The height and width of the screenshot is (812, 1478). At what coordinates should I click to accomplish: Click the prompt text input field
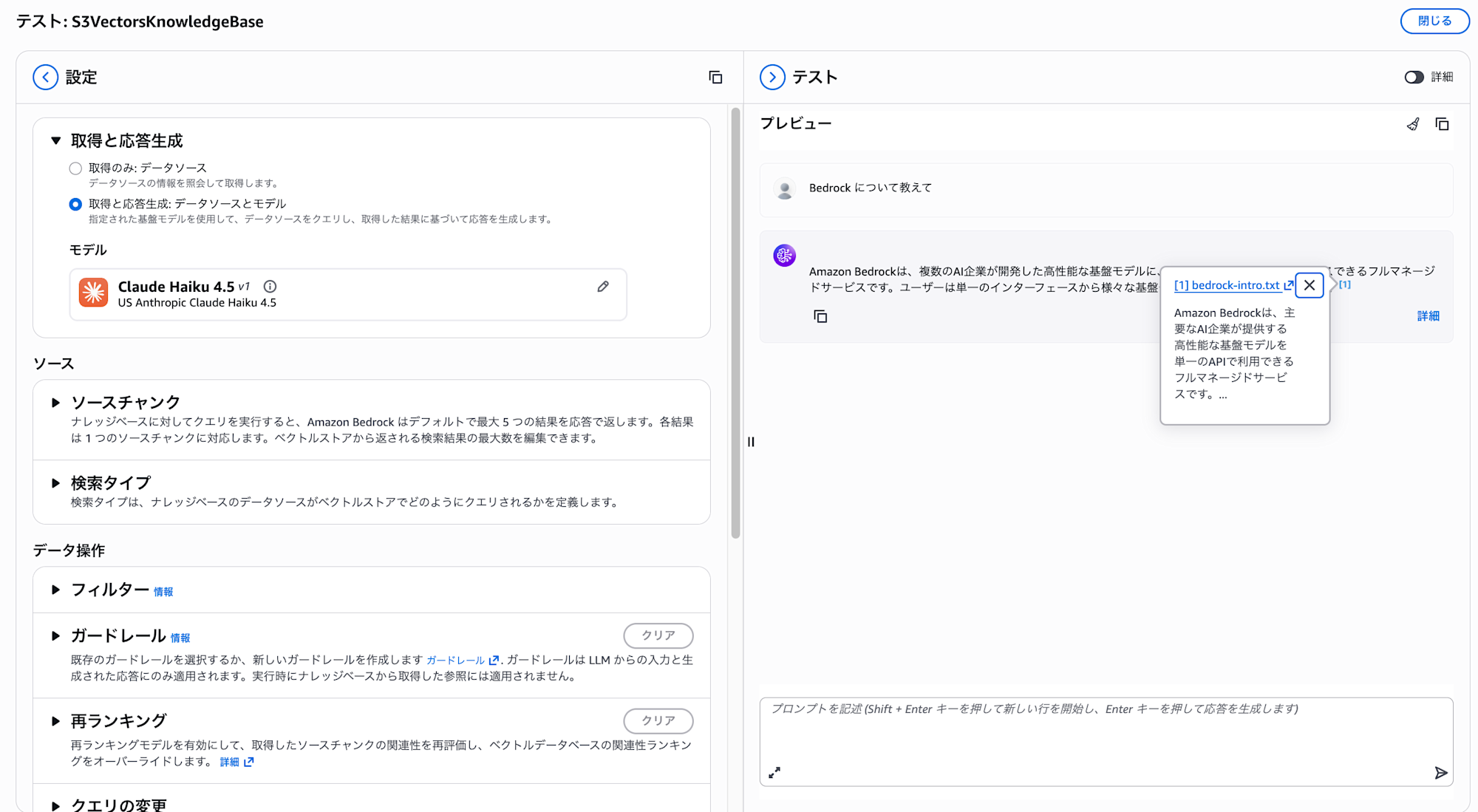click(x=1106, y=731)
